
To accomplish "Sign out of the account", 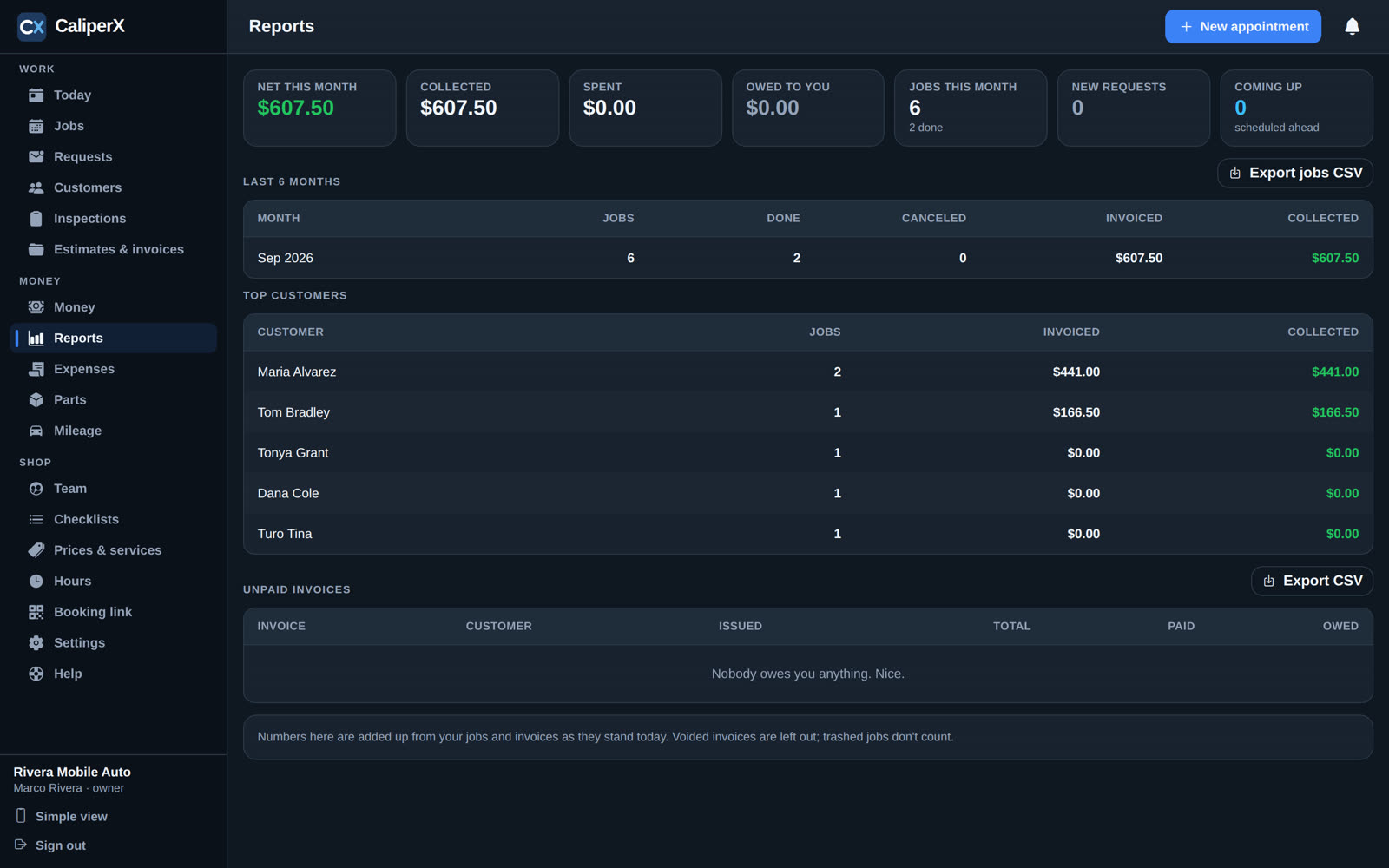I will (50, 845).
